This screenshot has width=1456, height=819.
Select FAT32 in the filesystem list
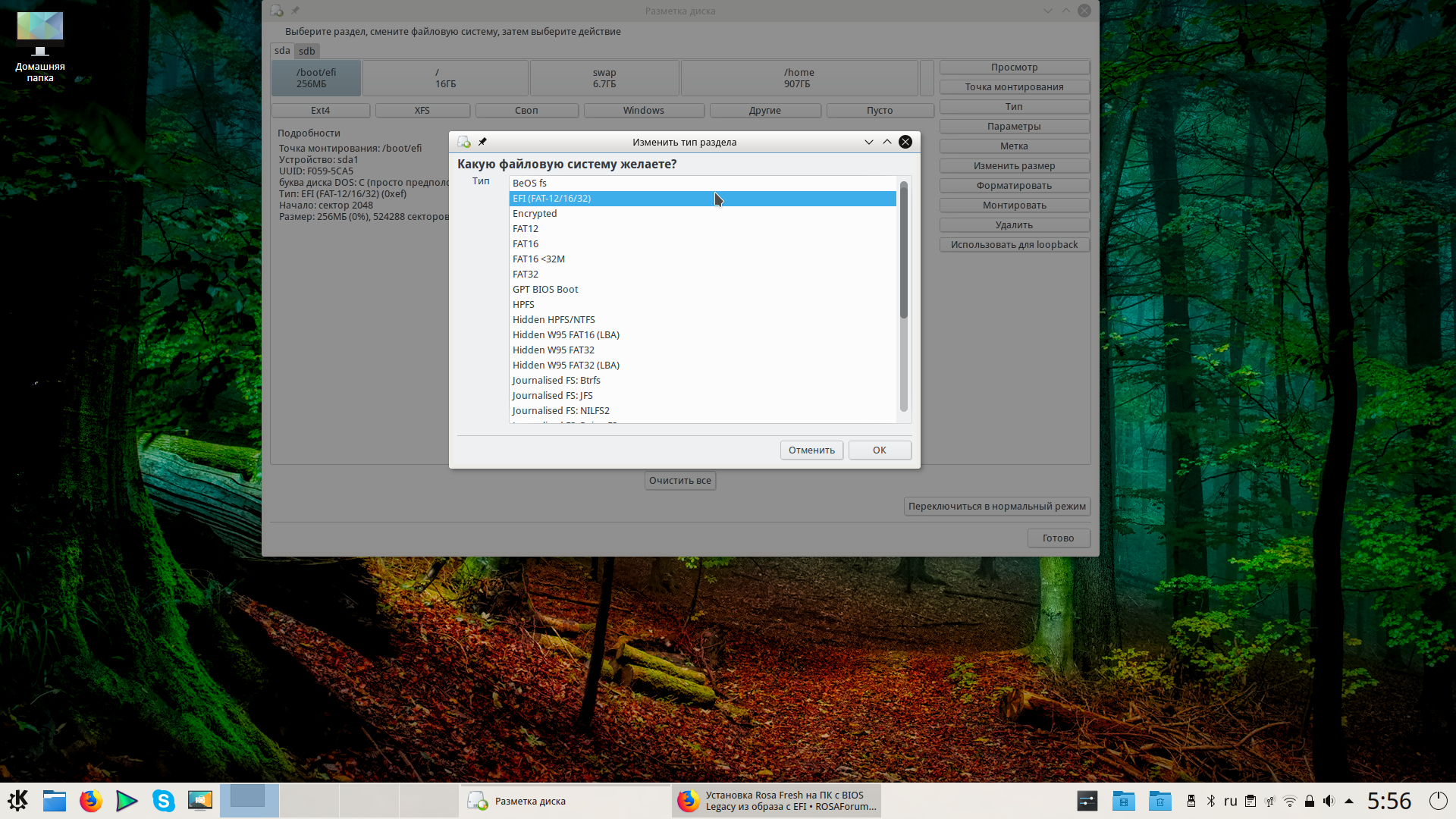[526, 274]
